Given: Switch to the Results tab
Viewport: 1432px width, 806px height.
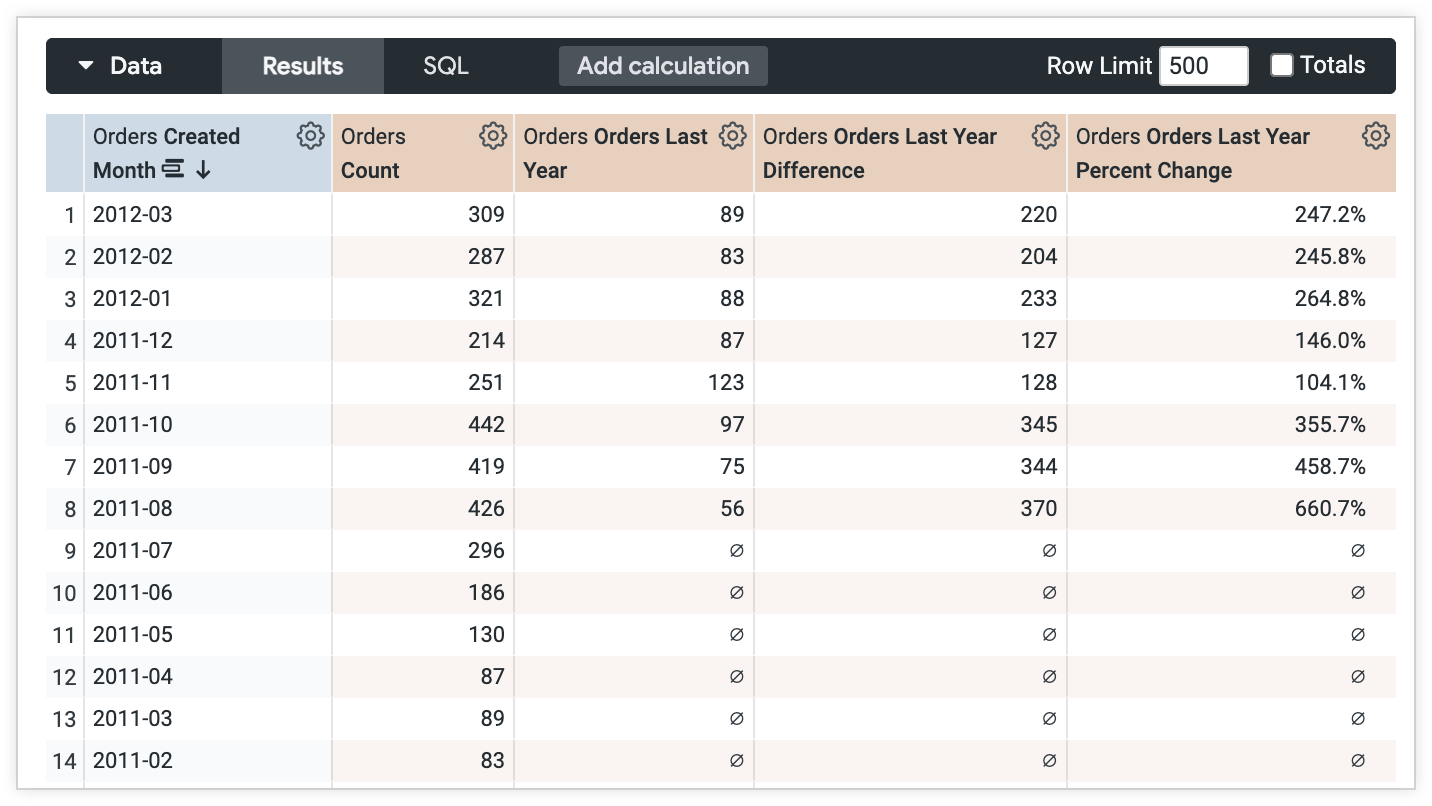Looking at the screenshot, I should pos(302,66).
